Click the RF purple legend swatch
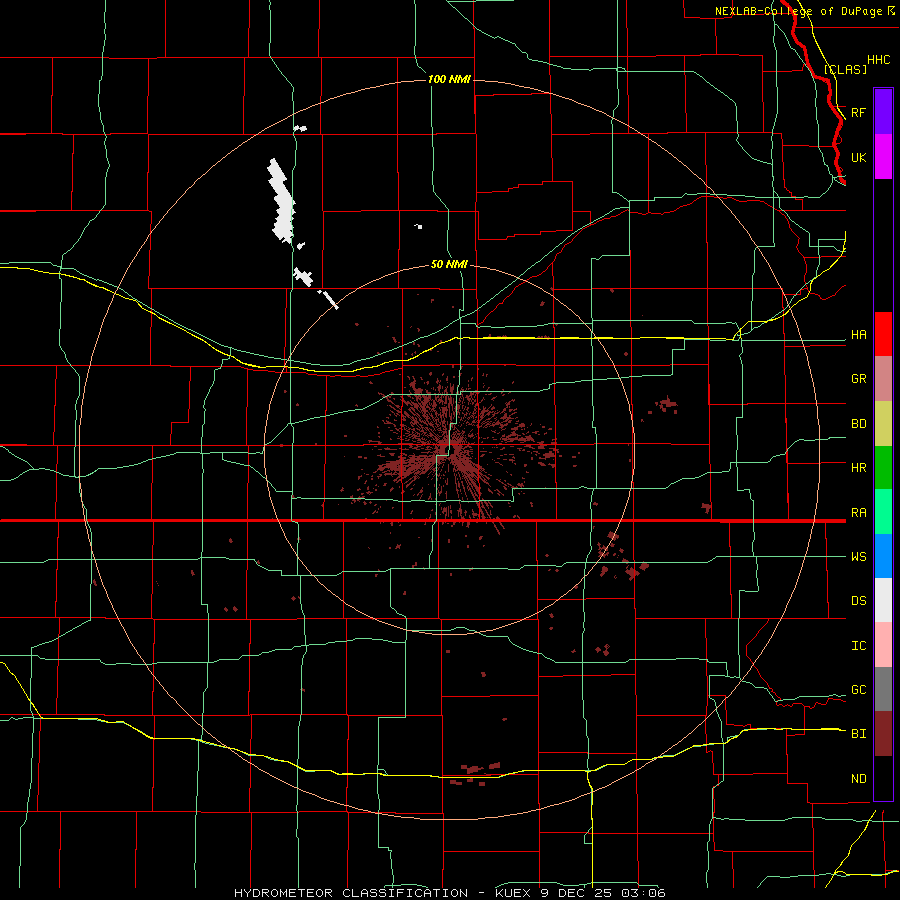 coord(883,111)
